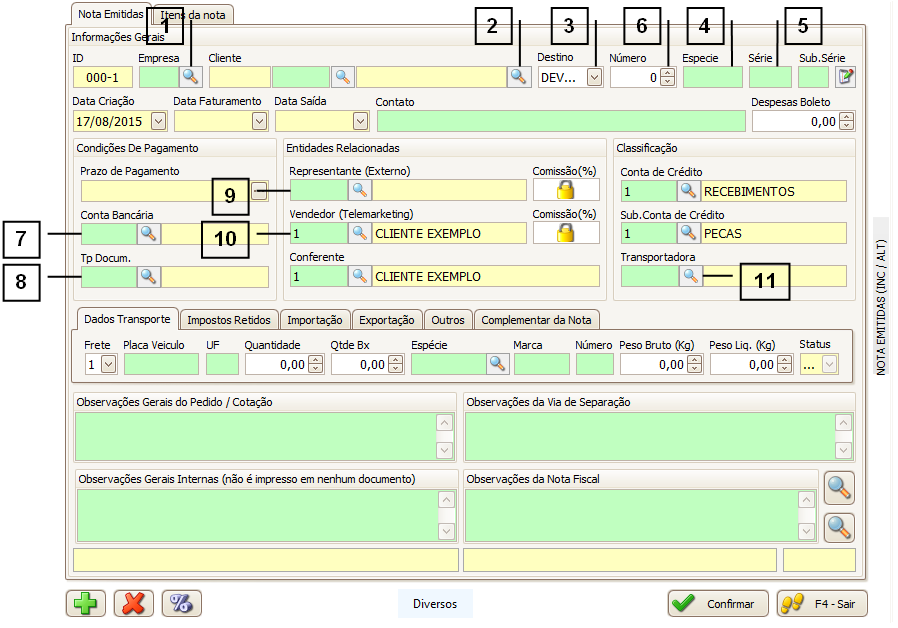
Task: Expand the Destino dropdown
Action: [x=594, y=77]
